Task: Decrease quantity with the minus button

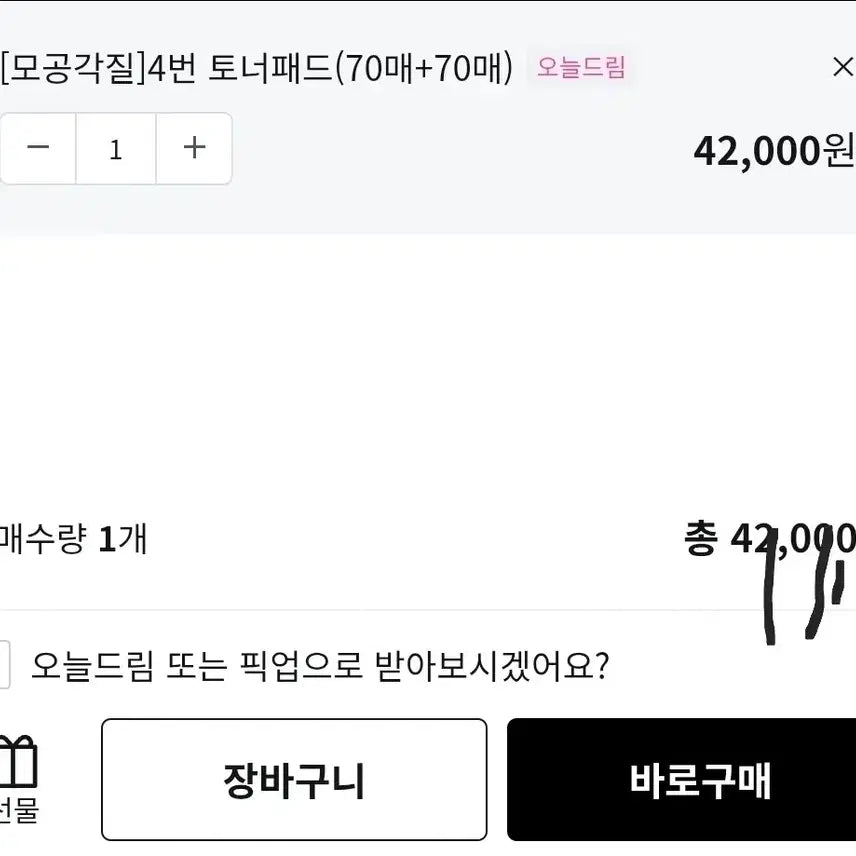Action: coord(38,148)
